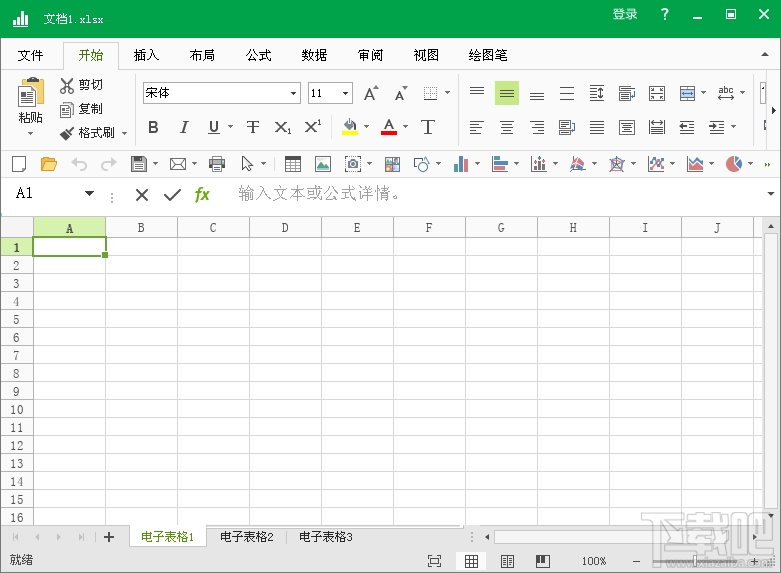Toggle bold formatting
The height and width of the screenshot is (573, 781).
click(153, 127)
